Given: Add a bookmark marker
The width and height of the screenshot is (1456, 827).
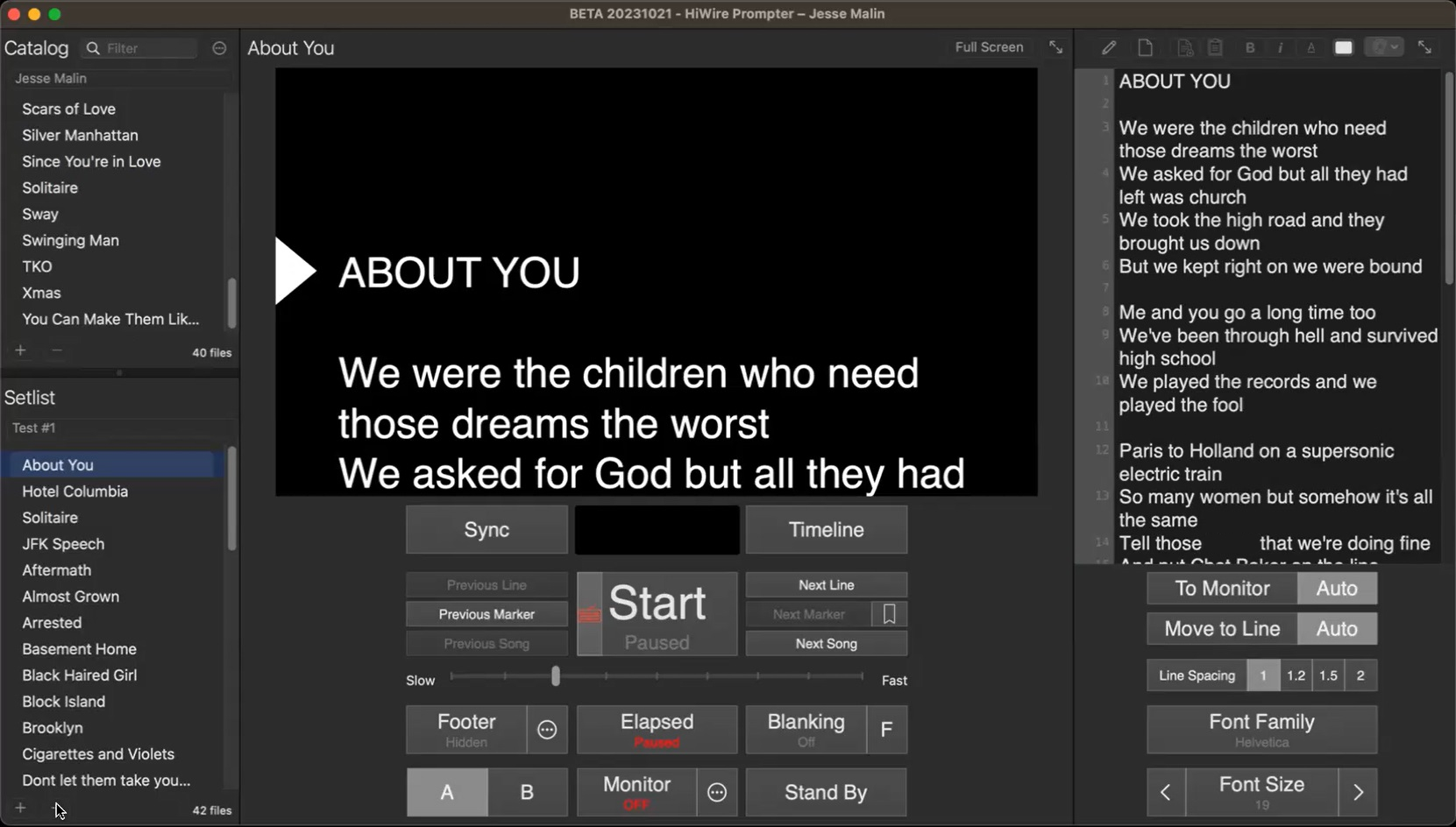Looking at the screenshot, I should (889, 614).
